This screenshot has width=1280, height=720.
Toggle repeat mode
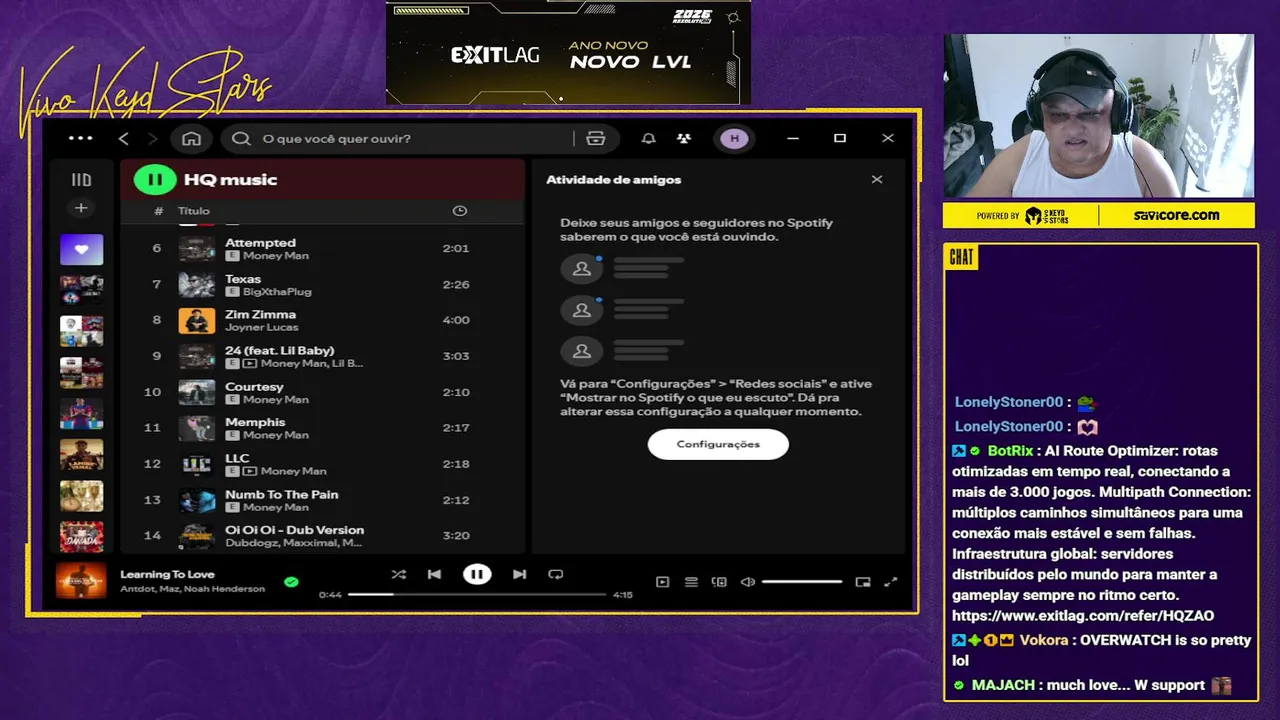(x=556, y=574)
